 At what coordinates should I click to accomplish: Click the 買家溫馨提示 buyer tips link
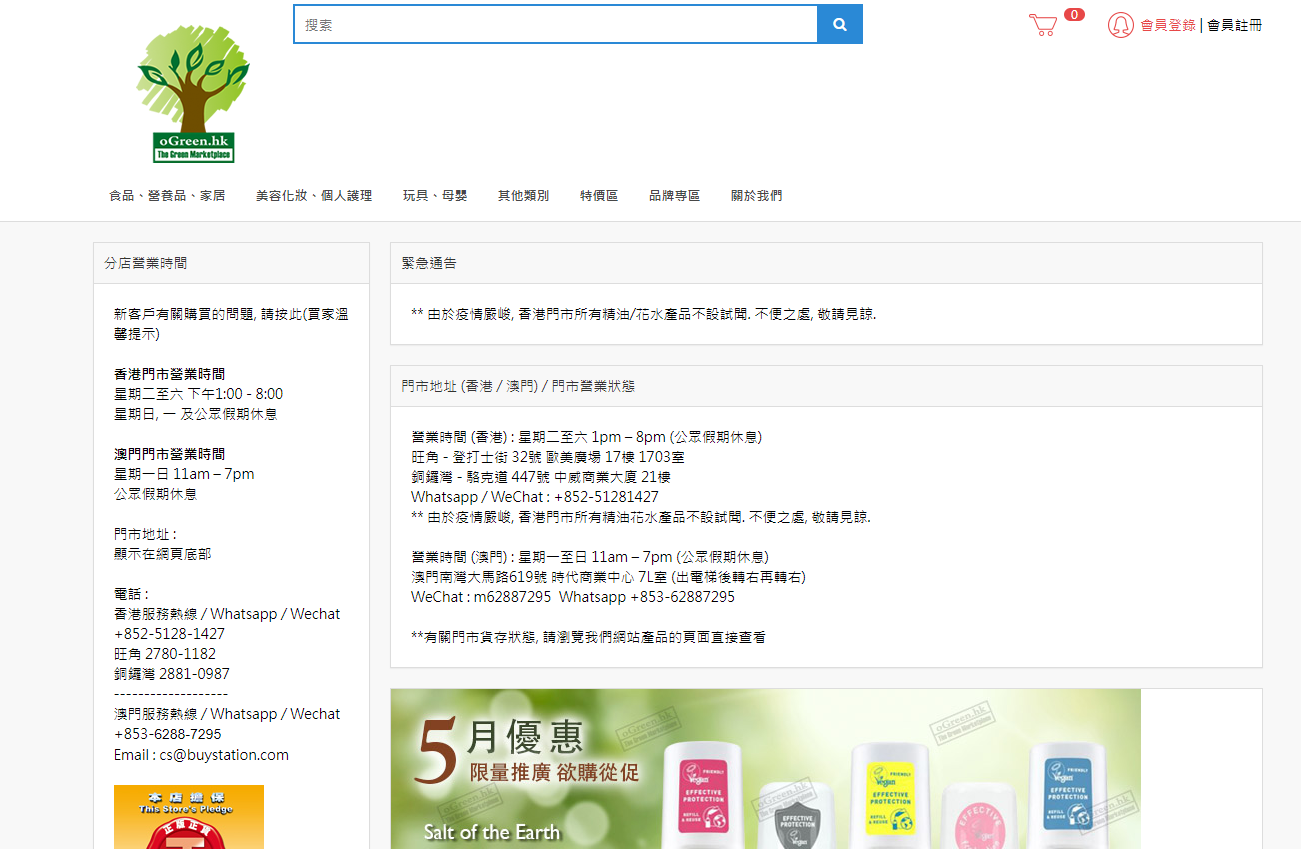231,324
